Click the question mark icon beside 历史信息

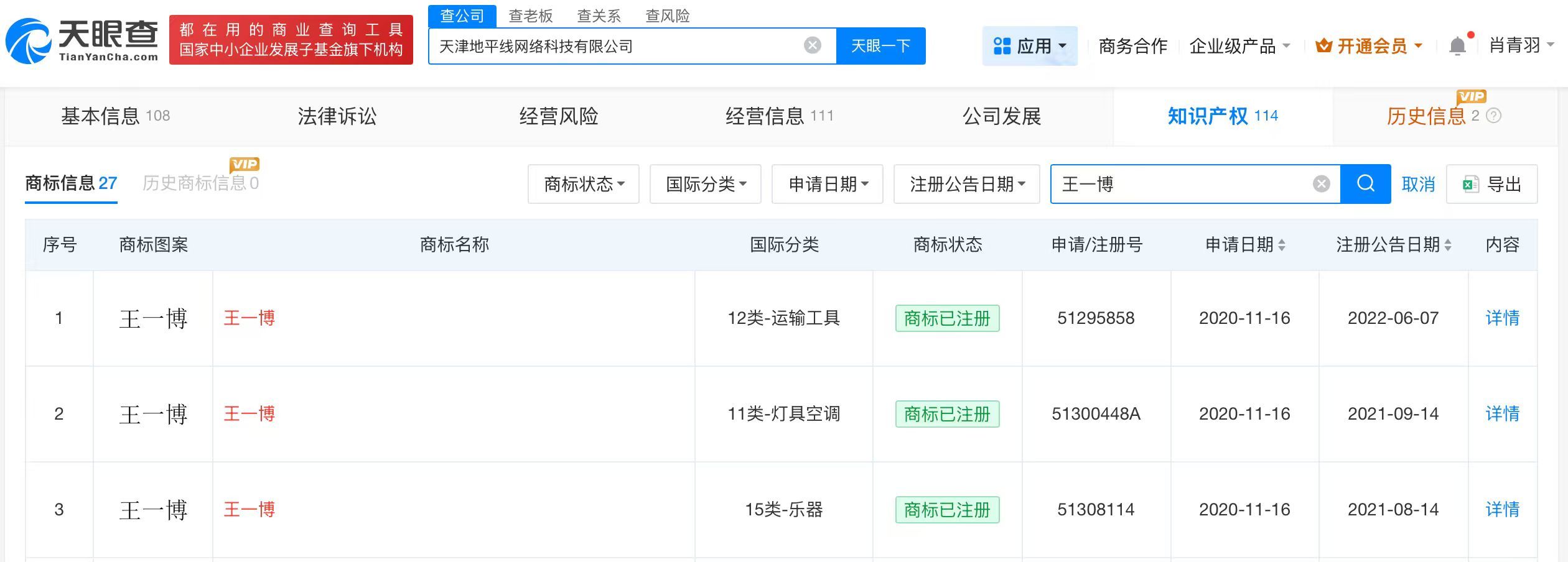coord(1493,116)
